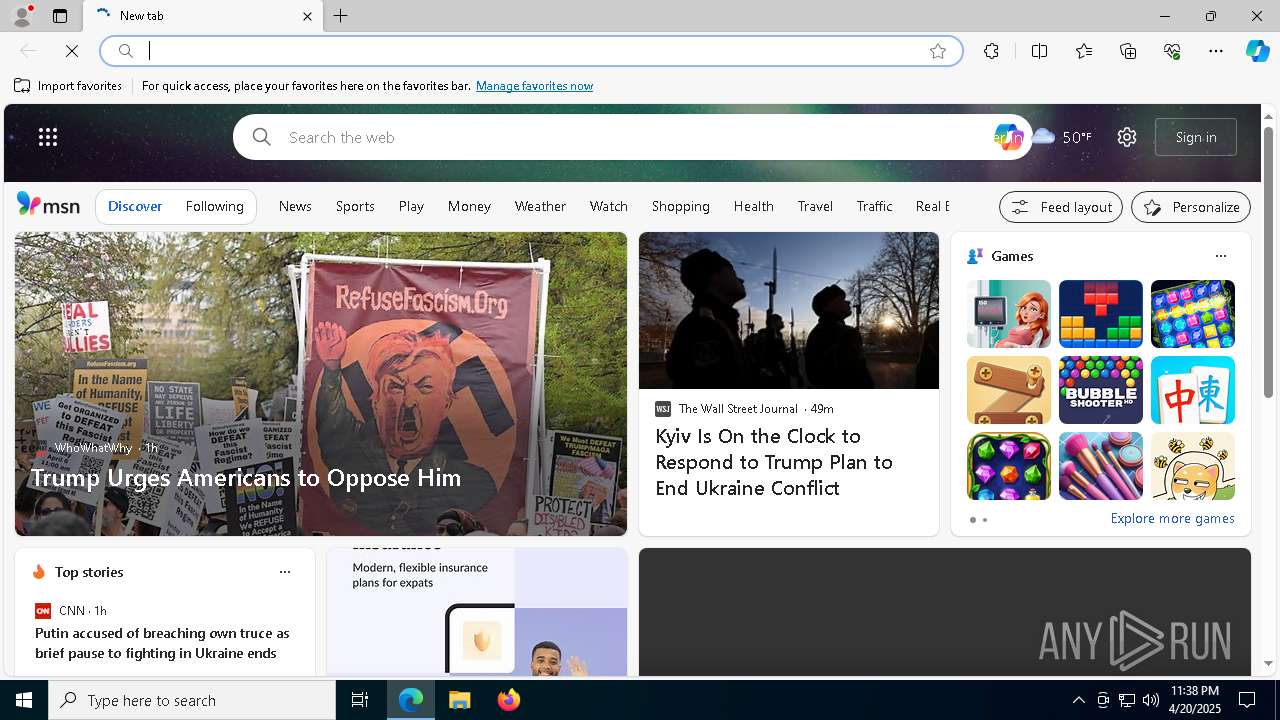Switch to the Following tab
Screen dimensions: 1280x720
coord(214,206)
